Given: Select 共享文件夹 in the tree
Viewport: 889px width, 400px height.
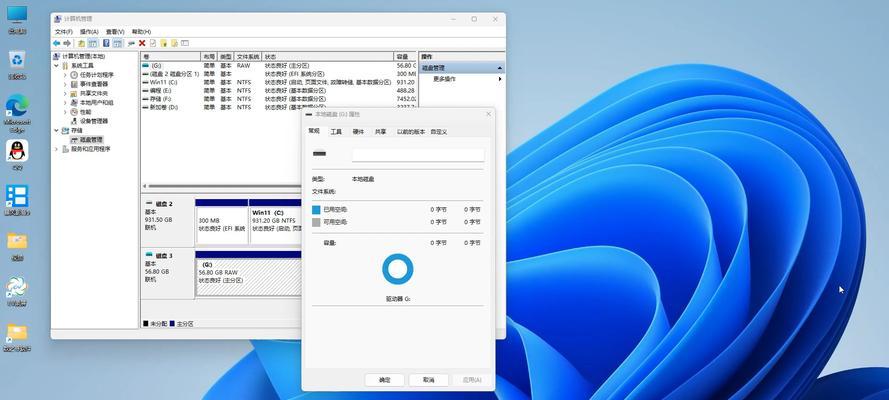Looking at the screenshot, I should pyautogui.click(x=94, y=93).
